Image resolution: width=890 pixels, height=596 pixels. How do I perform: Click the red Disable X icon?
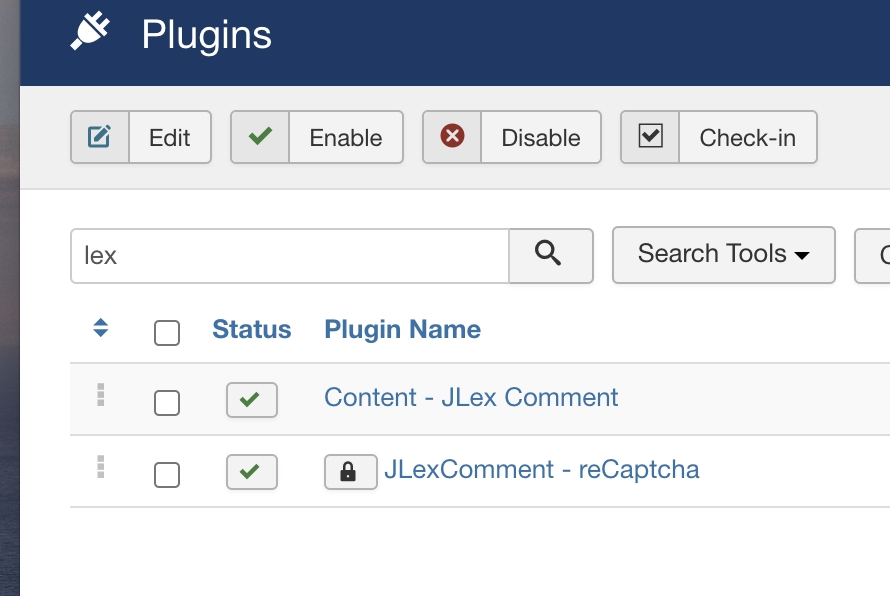452,137
